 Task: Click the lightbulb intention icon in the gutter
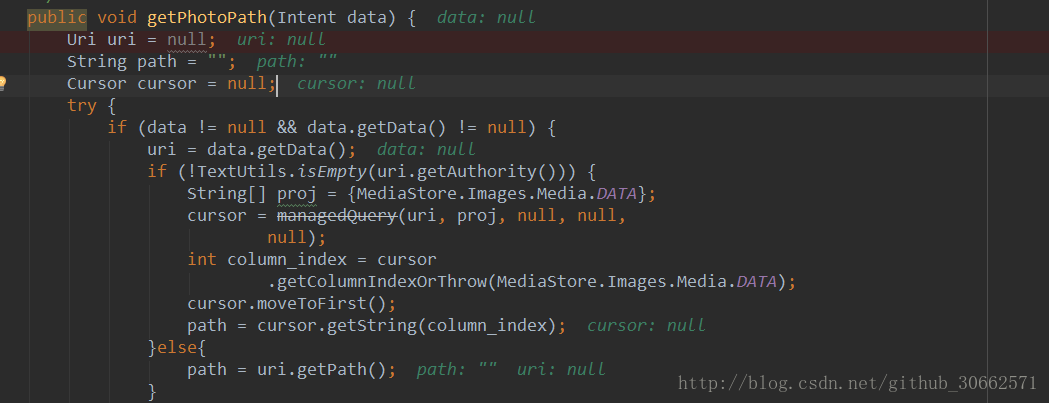coord(2,84)
